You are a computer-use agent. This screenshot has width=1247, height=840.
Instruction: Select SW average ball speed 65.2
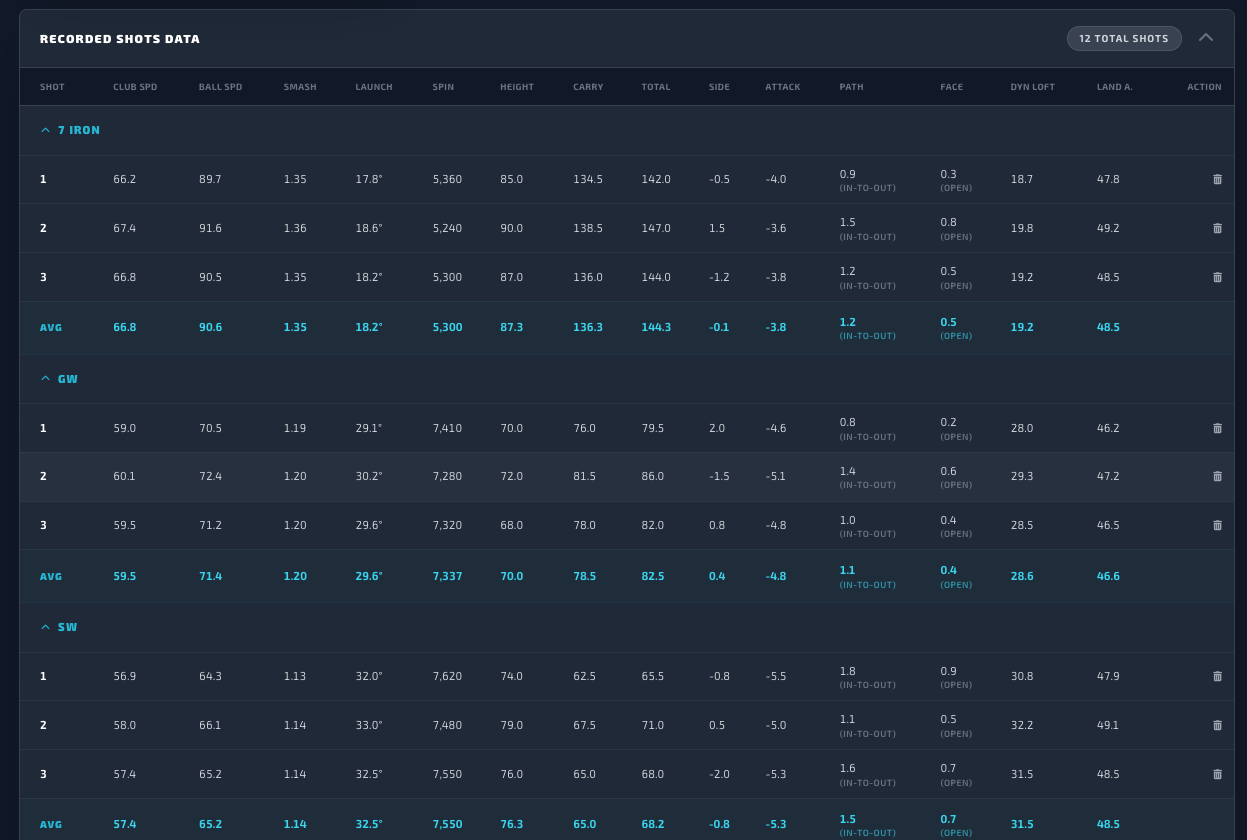tap(210, 824)
